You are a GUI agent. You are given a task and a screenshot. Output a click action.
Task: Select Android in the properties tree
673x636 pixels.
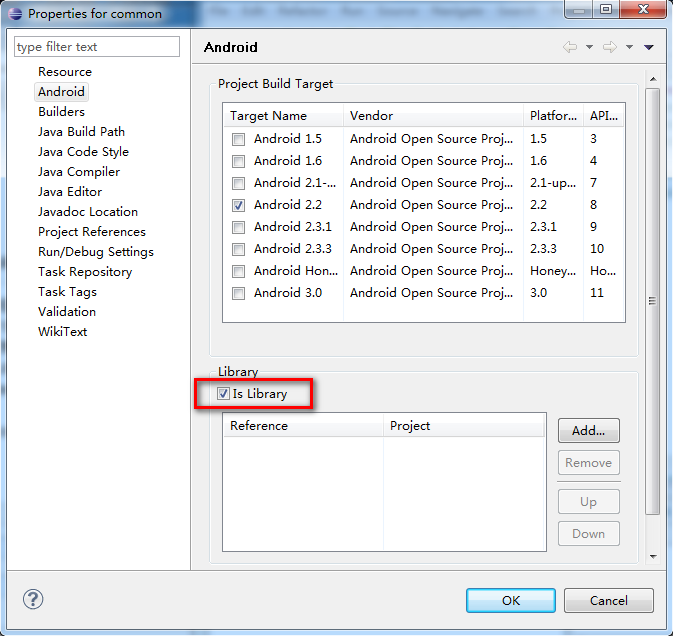61,91
